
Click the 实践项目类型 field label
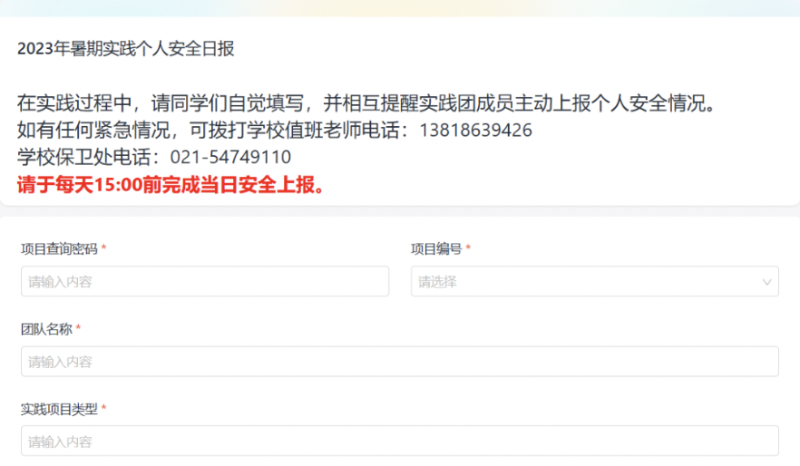click(59, 409)
